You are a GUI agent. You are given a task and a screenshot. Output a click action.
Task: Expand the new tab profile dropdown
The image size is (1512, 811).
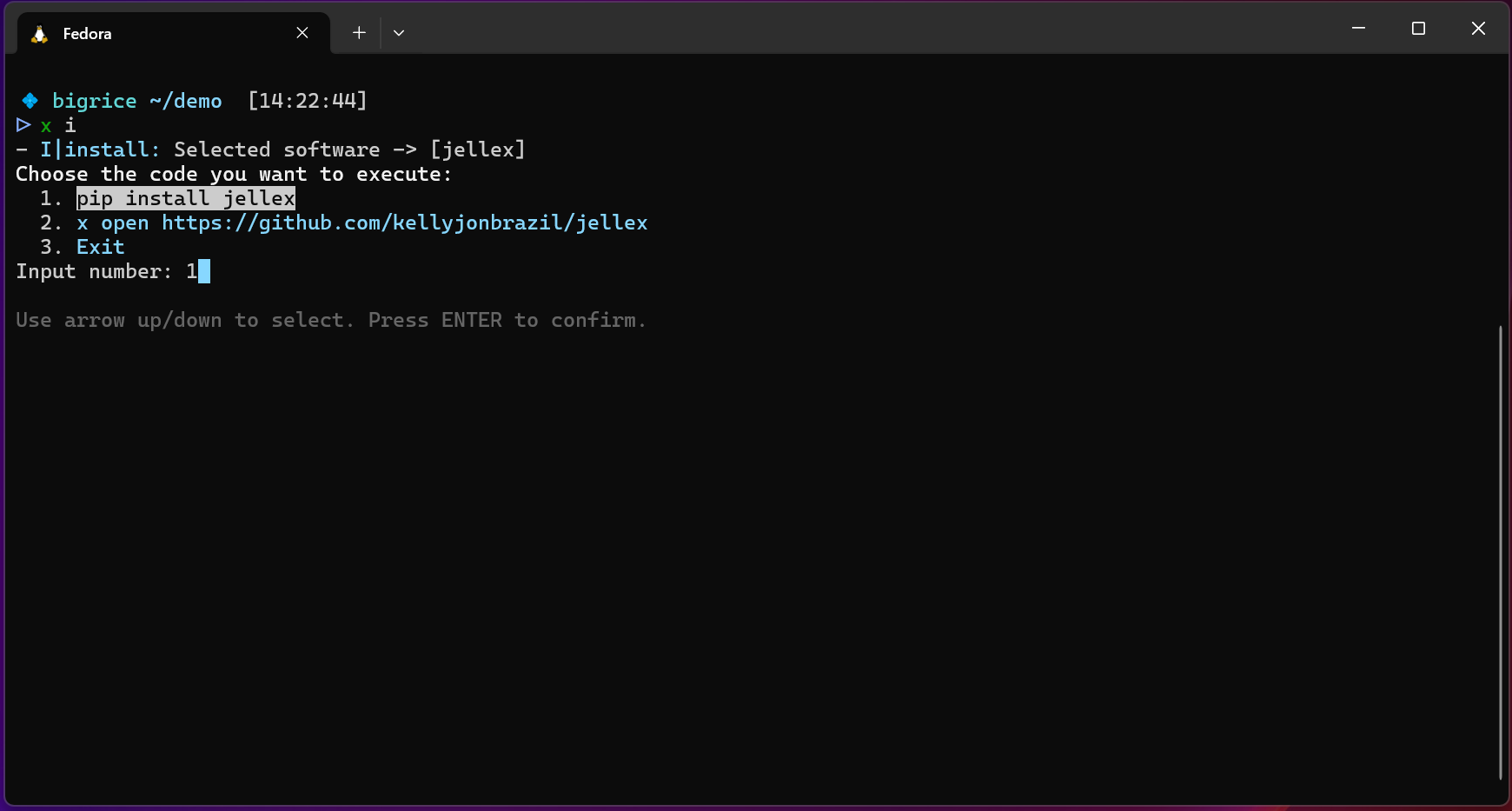pos(399,33)
